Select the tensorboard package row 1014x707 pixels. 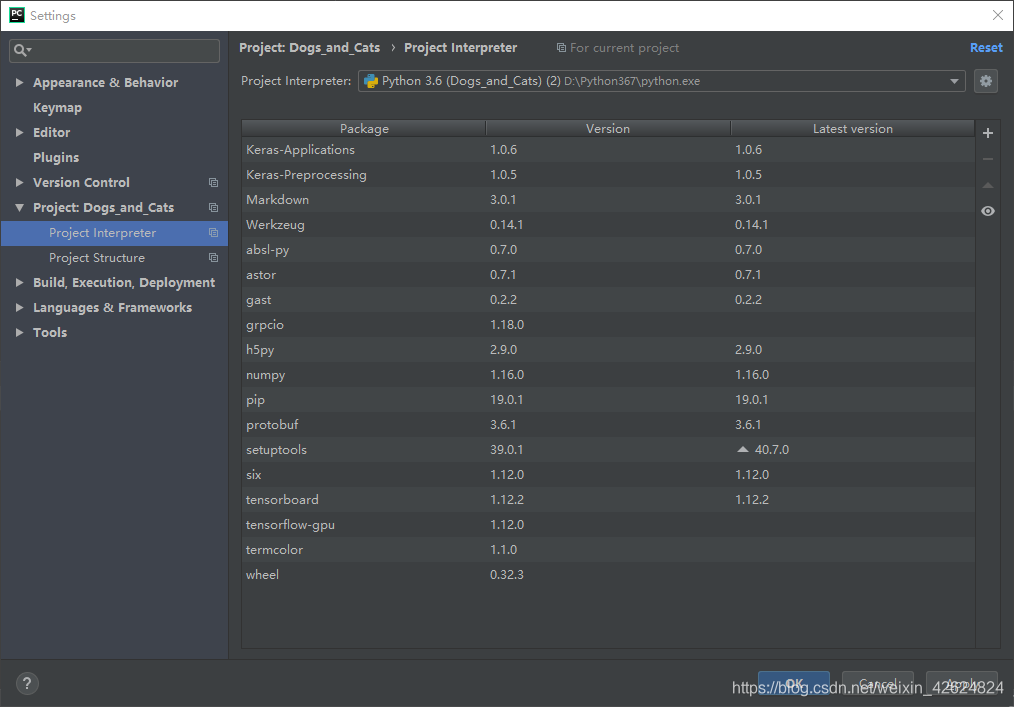click(608, 500)
